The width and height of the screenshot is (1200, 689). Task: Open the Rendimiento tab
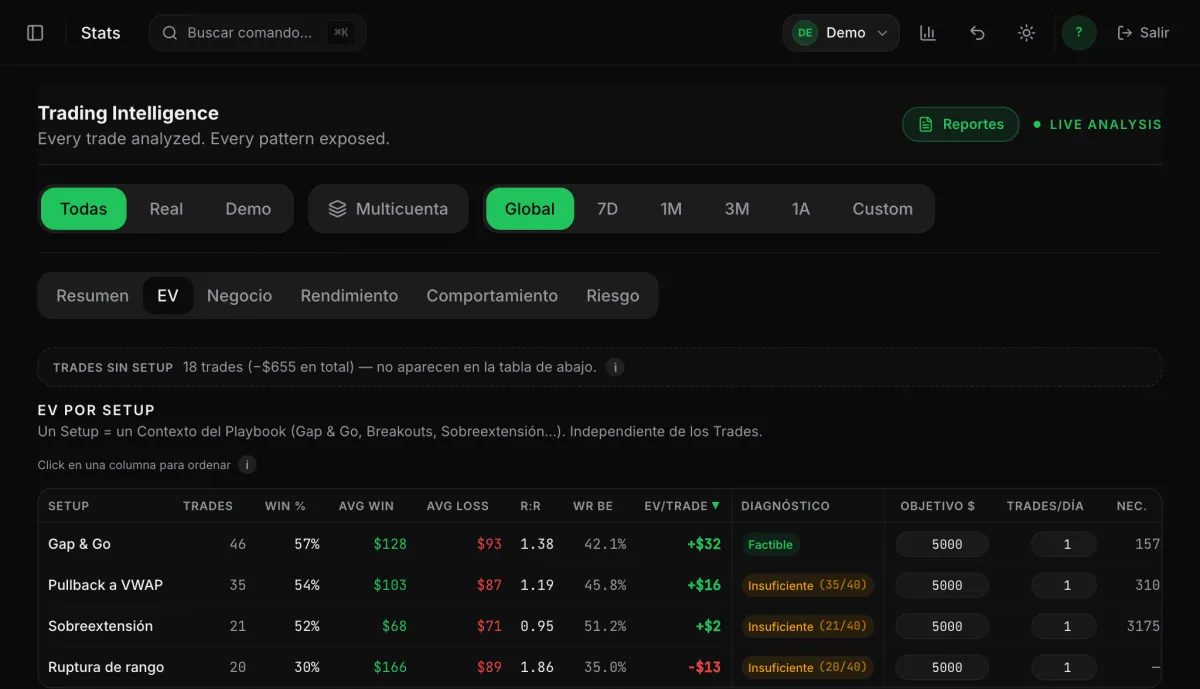coord(349,296)
